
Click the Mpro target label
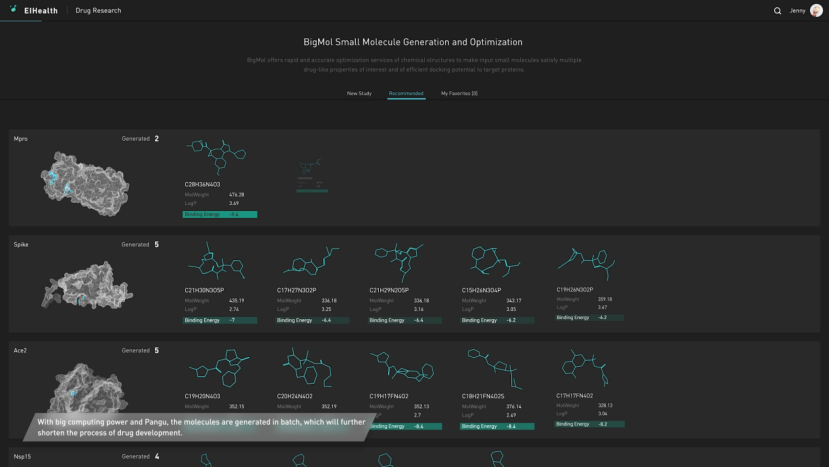tap(21, 139)
